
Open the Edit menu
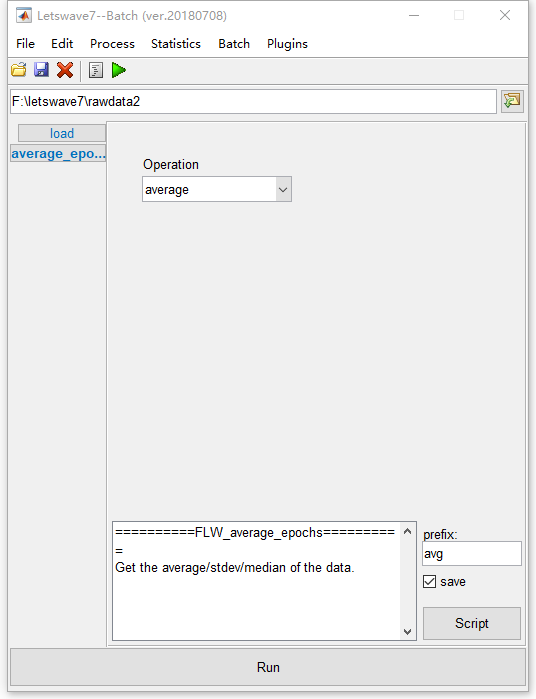(62, 44)
